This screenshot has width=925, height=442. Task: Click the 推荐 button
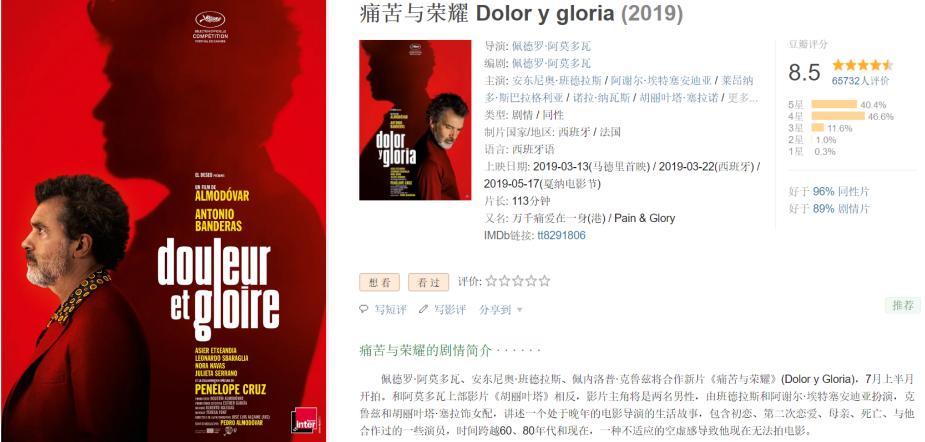(903, 305)
